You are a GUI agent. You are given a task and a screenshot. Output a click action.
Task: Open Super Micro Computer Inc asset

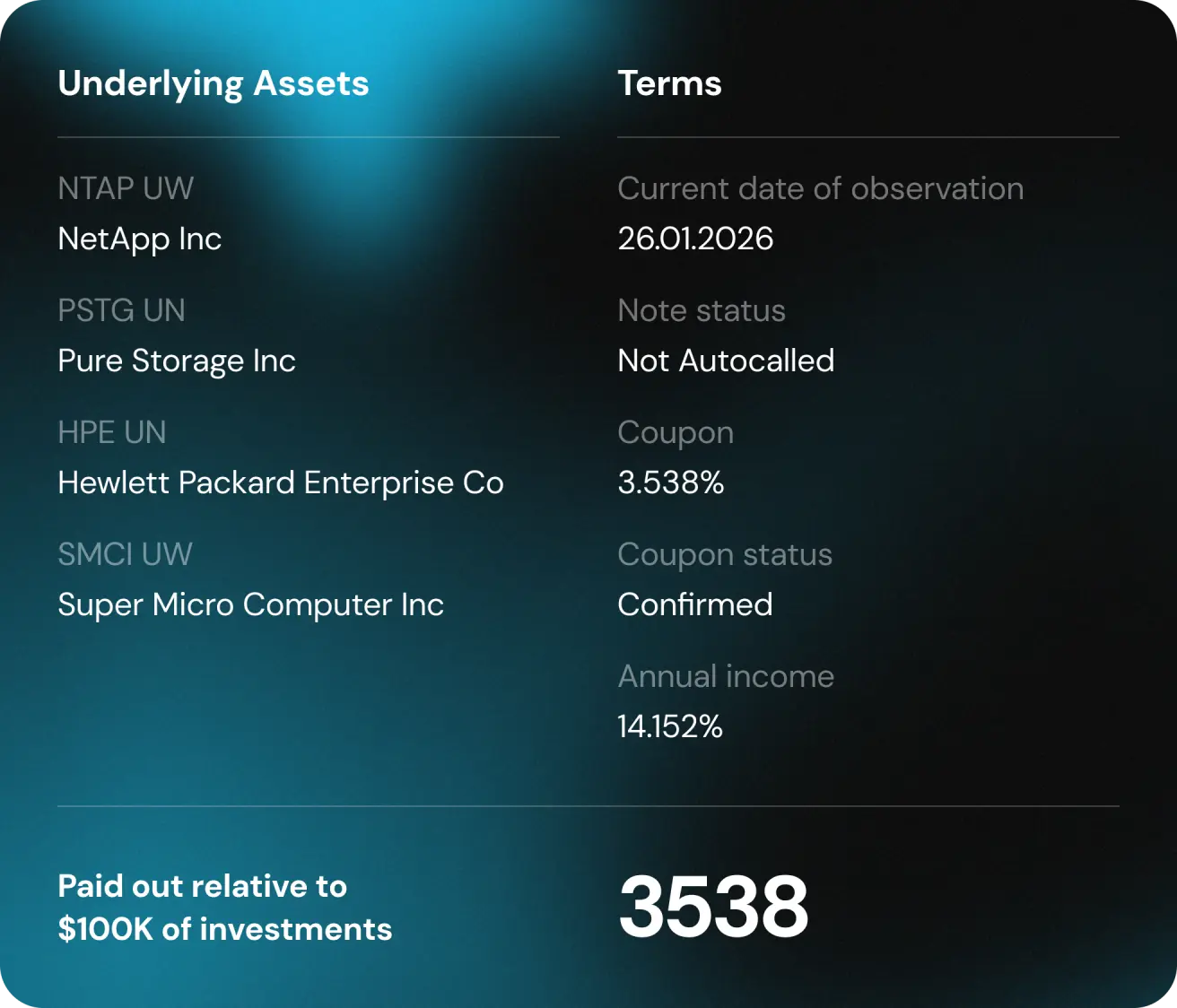(x=250, y=604)
